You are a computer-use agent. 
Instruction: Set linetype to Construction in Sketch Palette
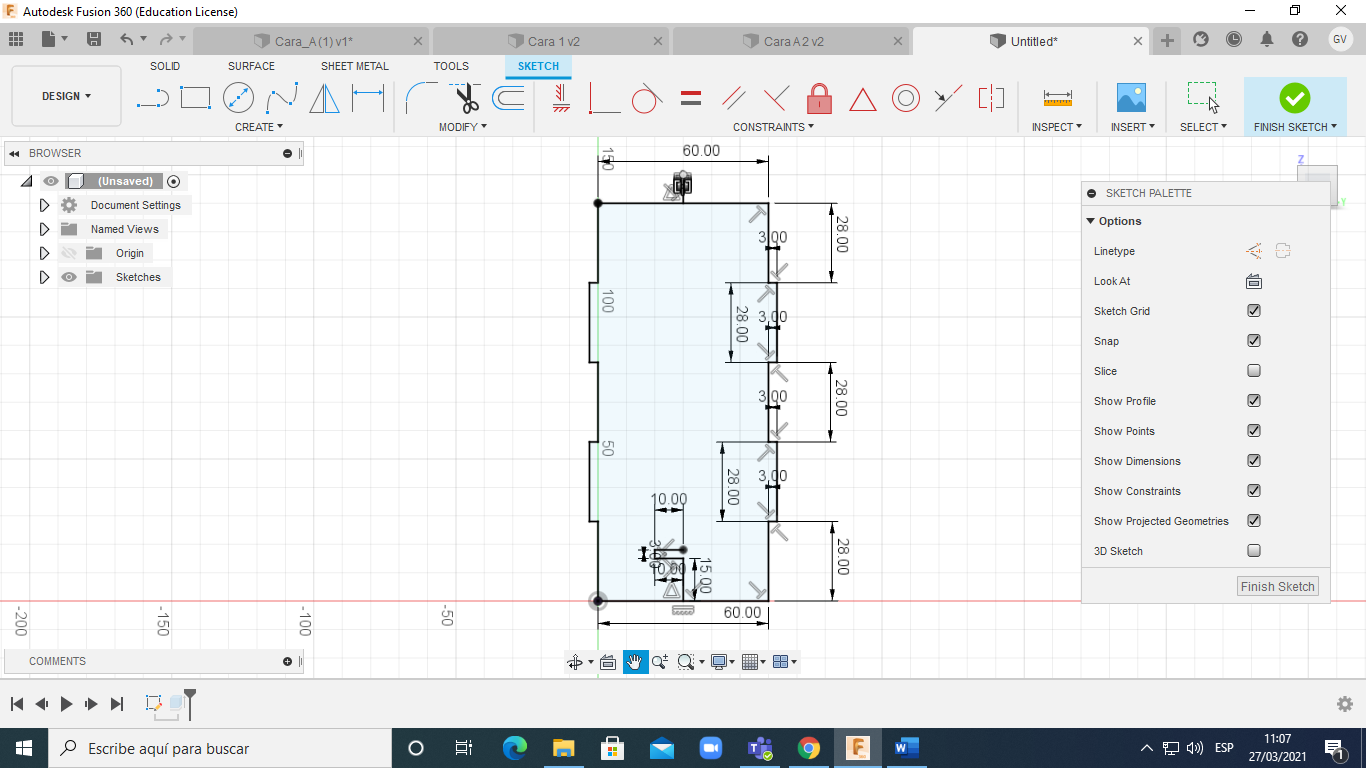coord(1254,251)
